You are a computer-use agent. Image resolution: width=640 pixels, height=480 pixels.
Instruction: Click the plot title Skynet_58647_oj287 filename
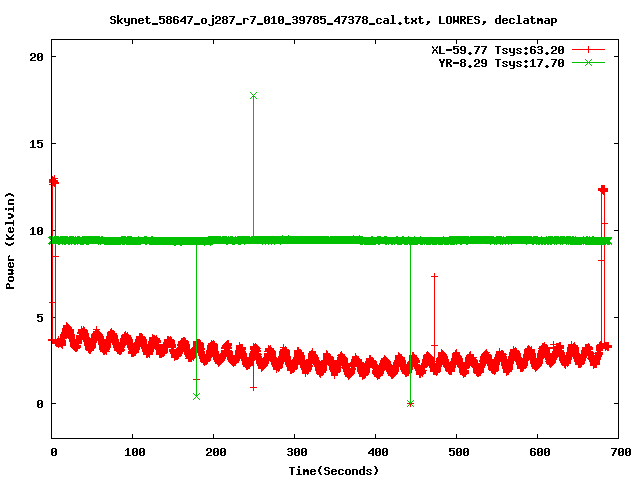coord(267,20)
